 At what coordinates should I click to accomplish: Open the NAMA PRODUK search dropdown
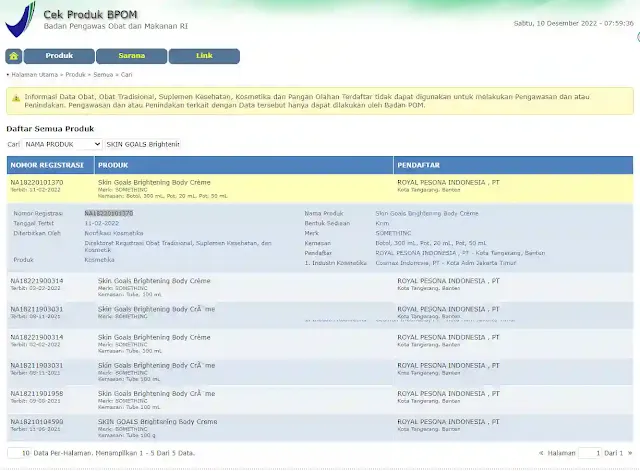coord(62,144)
